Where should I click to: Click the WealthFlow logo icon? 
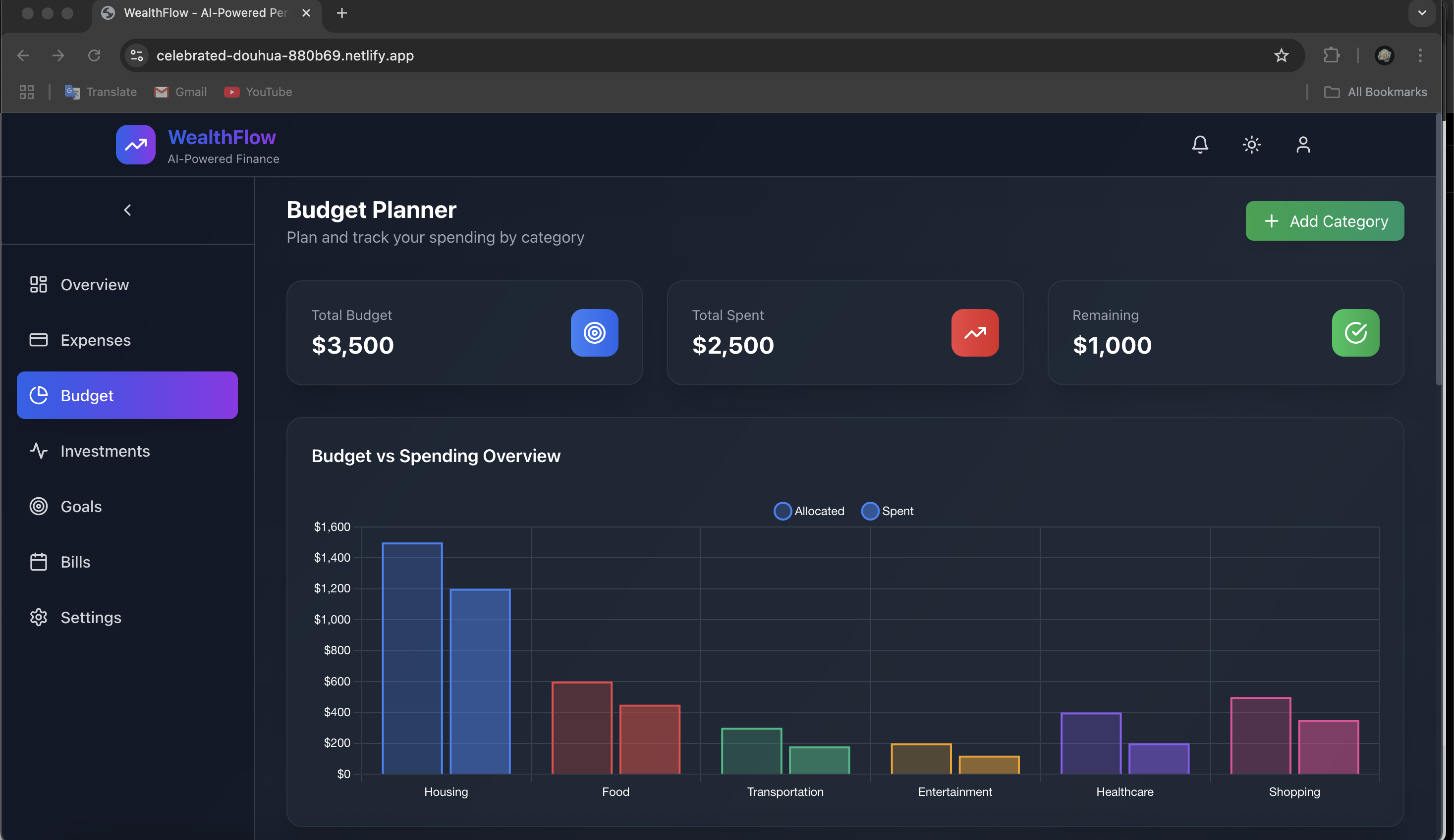pyautogui.click(x=136, y=145)
